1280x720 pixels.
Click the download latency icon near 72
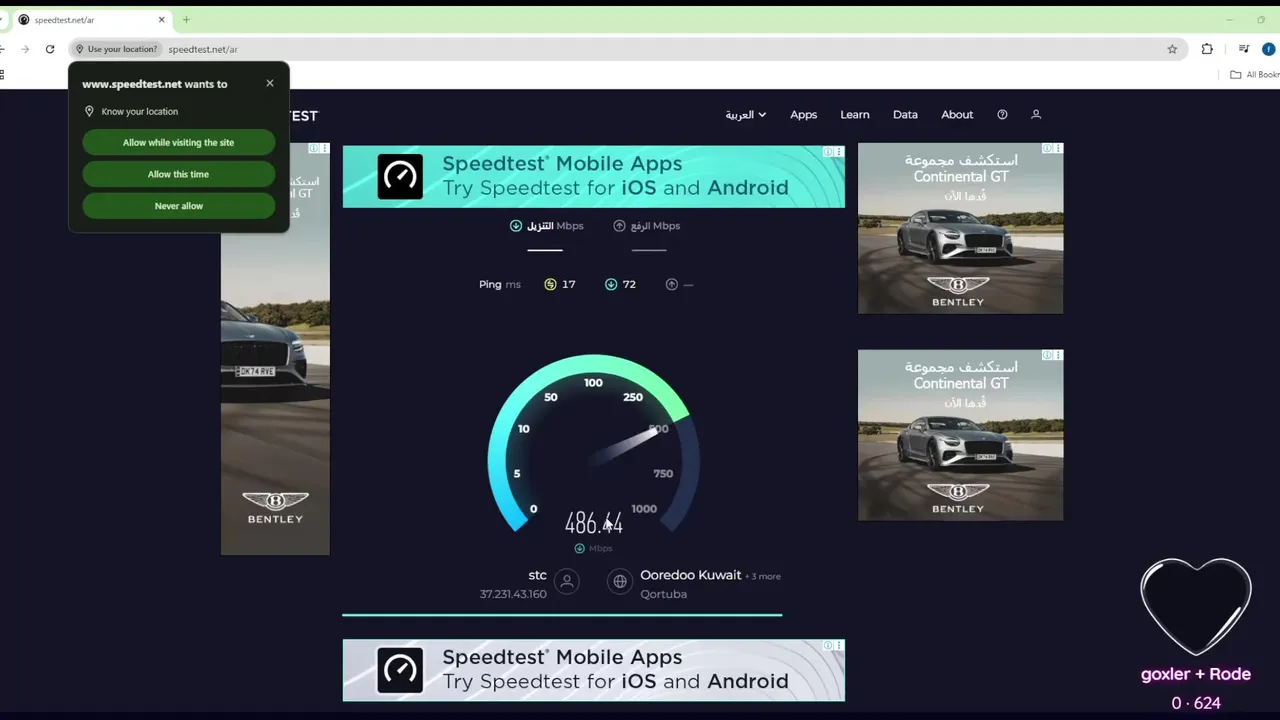click(611, 285)
